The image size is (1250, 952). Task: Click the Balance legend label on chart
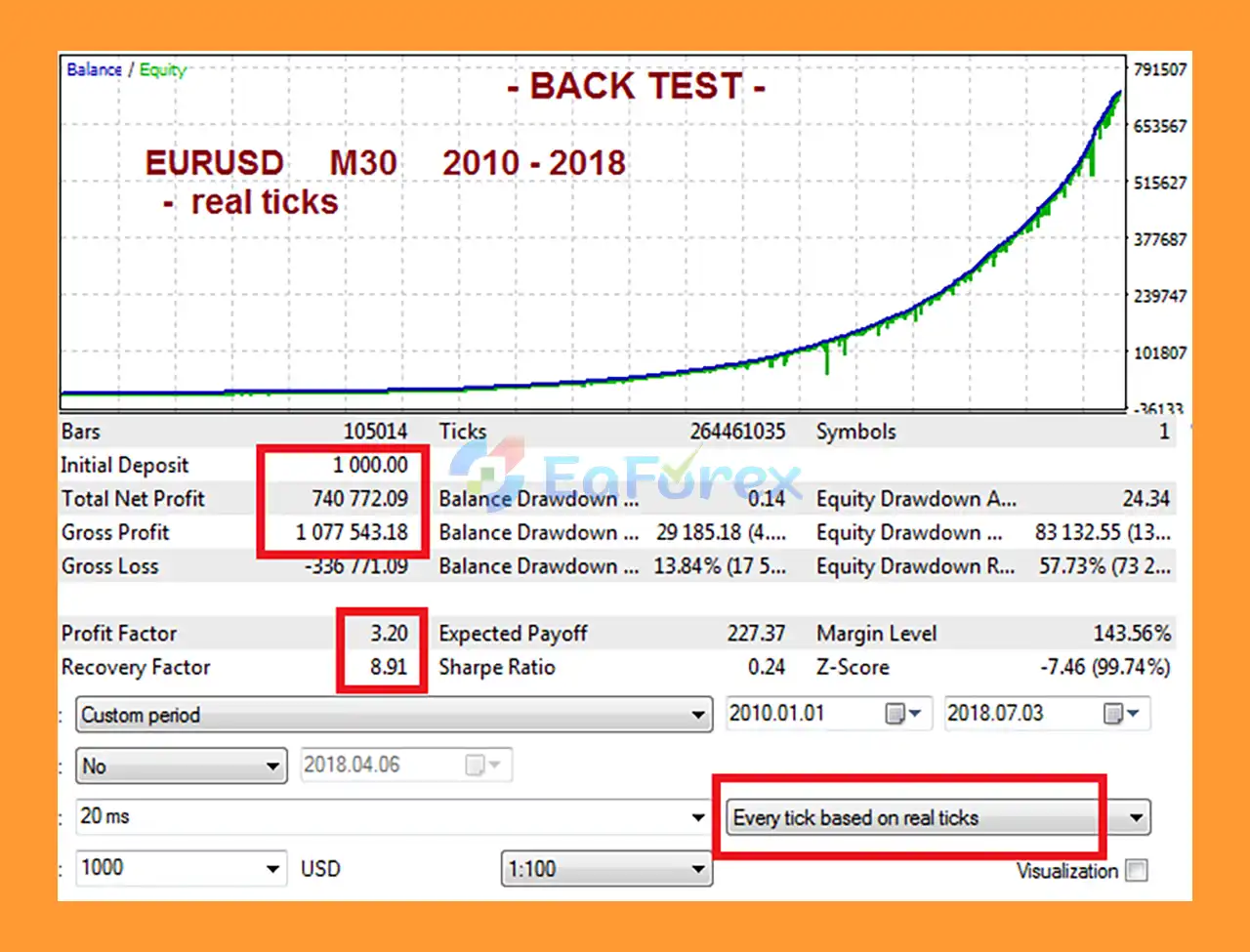coord(94,69)
